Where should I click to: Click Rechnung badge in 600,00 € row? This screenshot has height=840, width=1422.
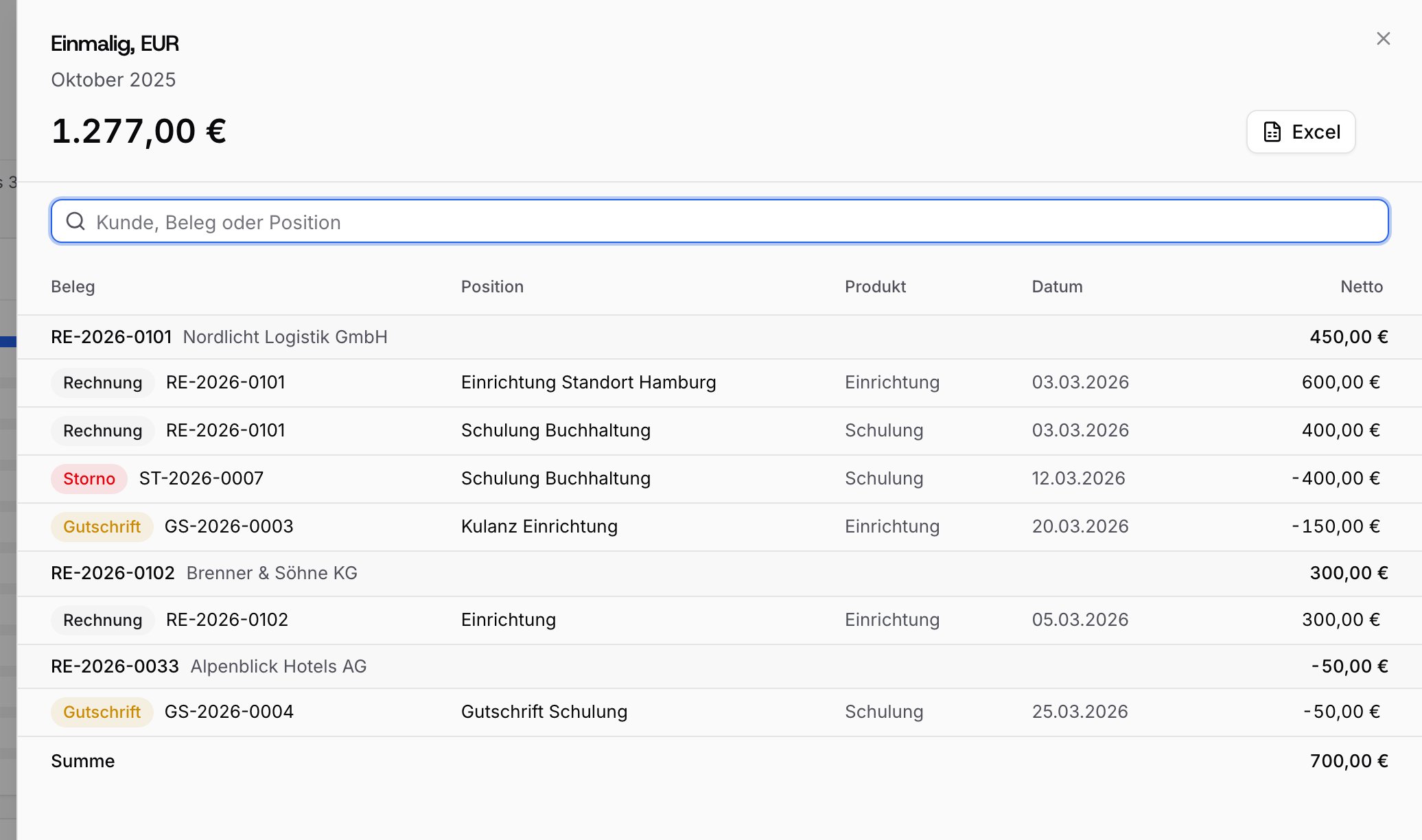(x=103, y=382)
